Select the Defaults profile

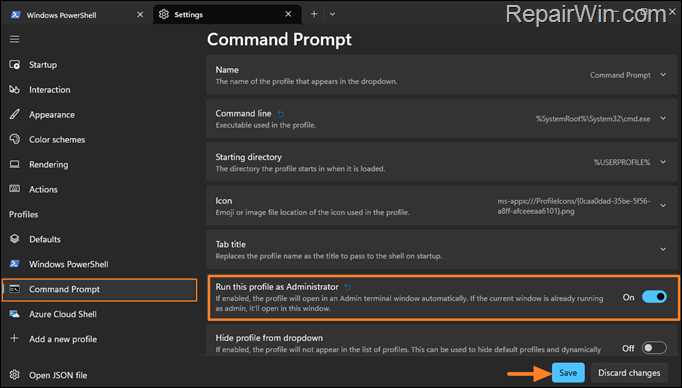point(99,239)
